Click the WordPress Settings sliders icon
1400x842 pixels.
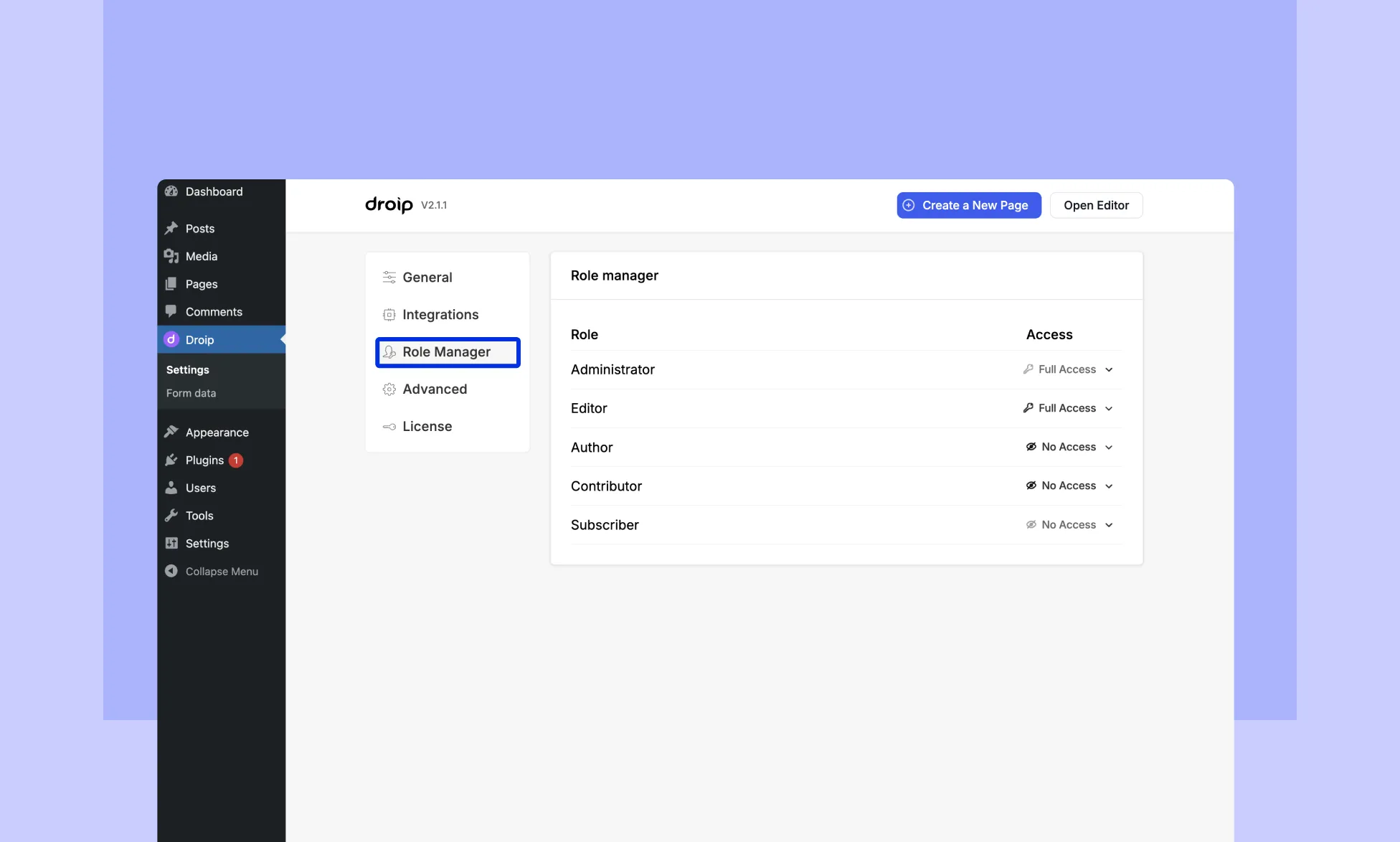[171, 543]
